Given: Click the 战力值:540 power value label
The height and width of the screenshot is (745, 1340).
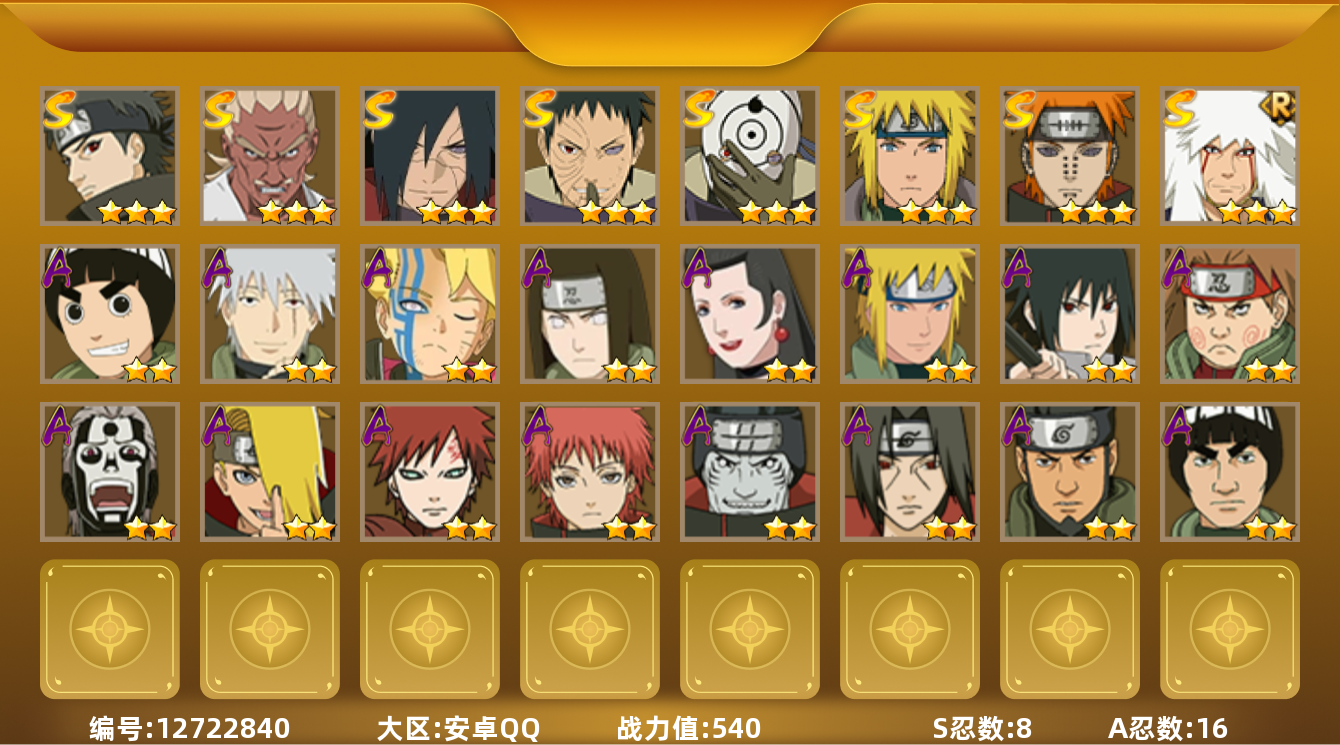Looking at the screenshot, I should pos(689,728).
